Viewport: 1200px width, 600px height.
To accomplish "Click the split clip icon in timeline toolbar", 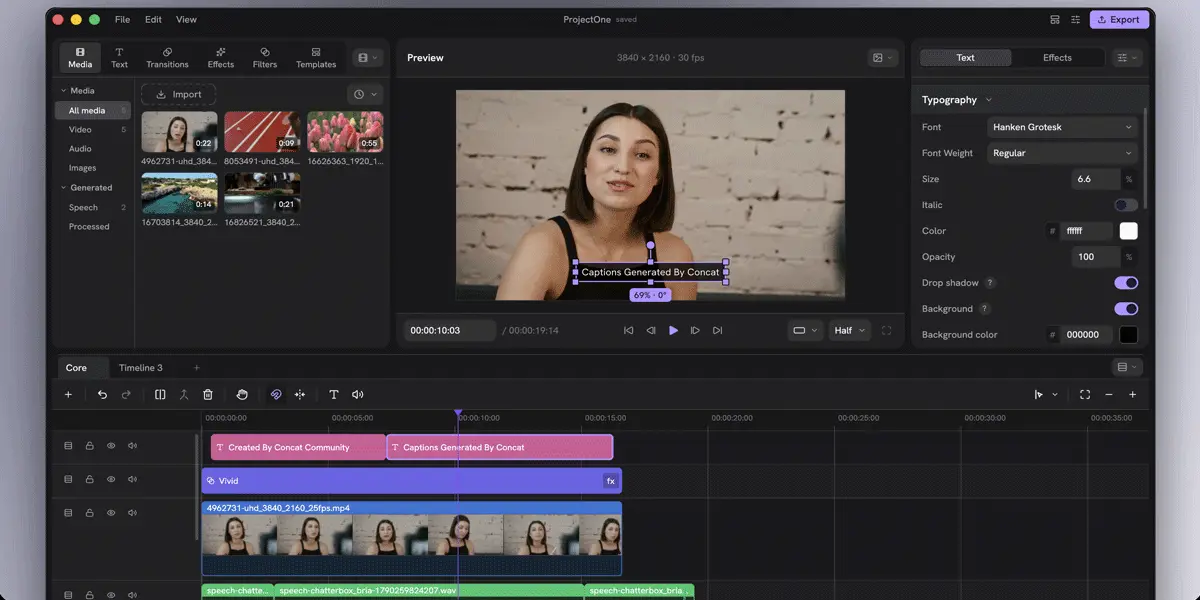I will 160,395.
